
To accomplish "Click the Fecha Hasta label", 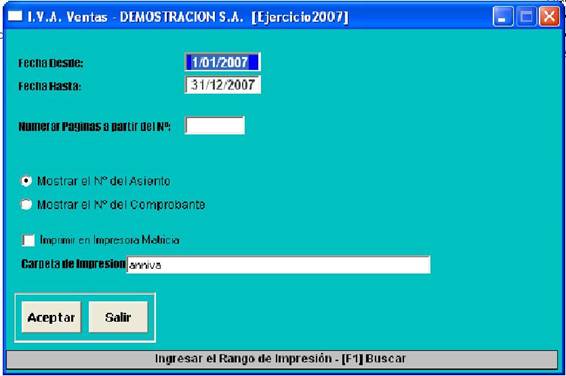I will pos(49,86).
